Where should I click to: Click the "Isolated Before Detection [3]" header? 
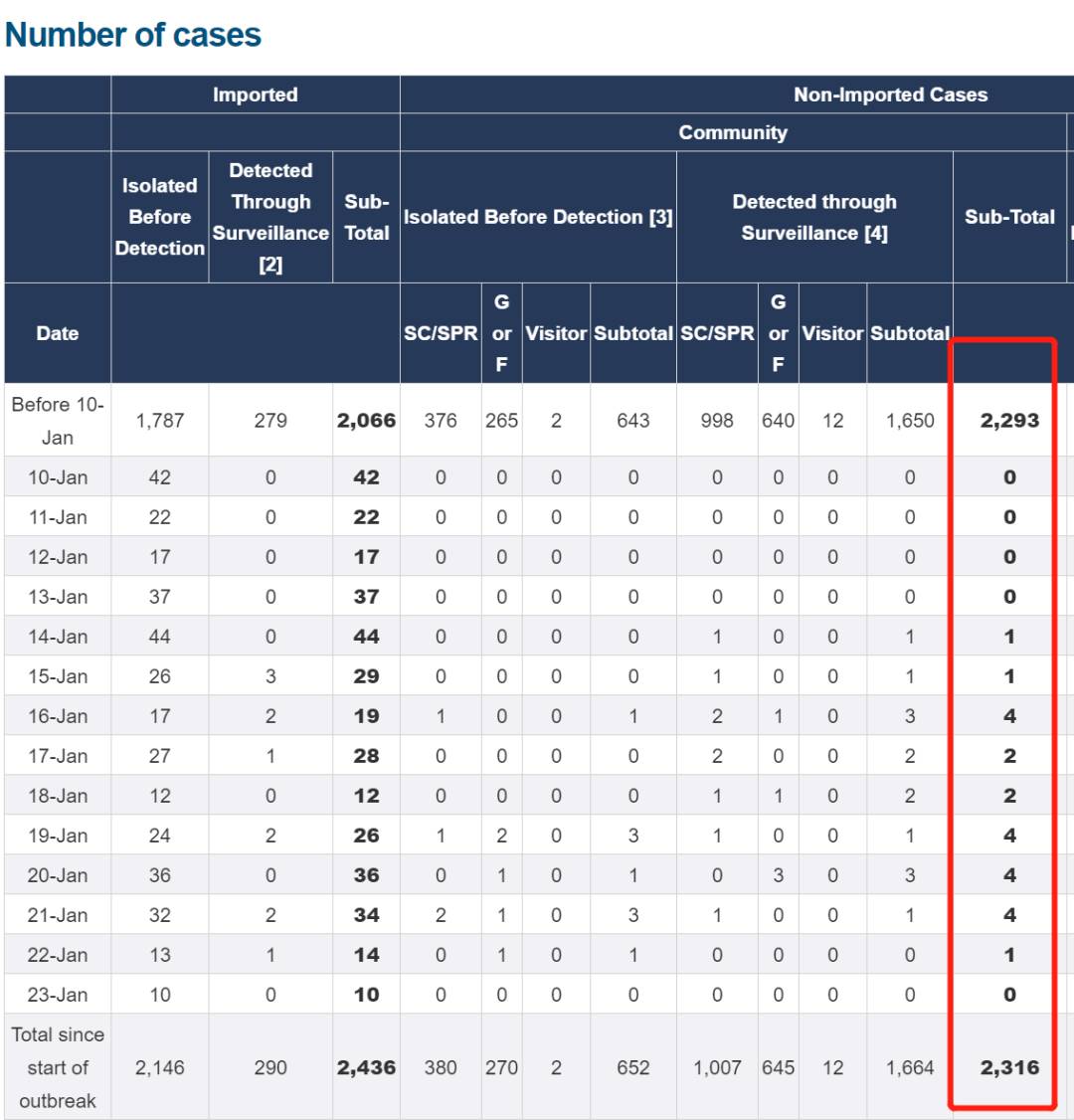coord(538,217)
